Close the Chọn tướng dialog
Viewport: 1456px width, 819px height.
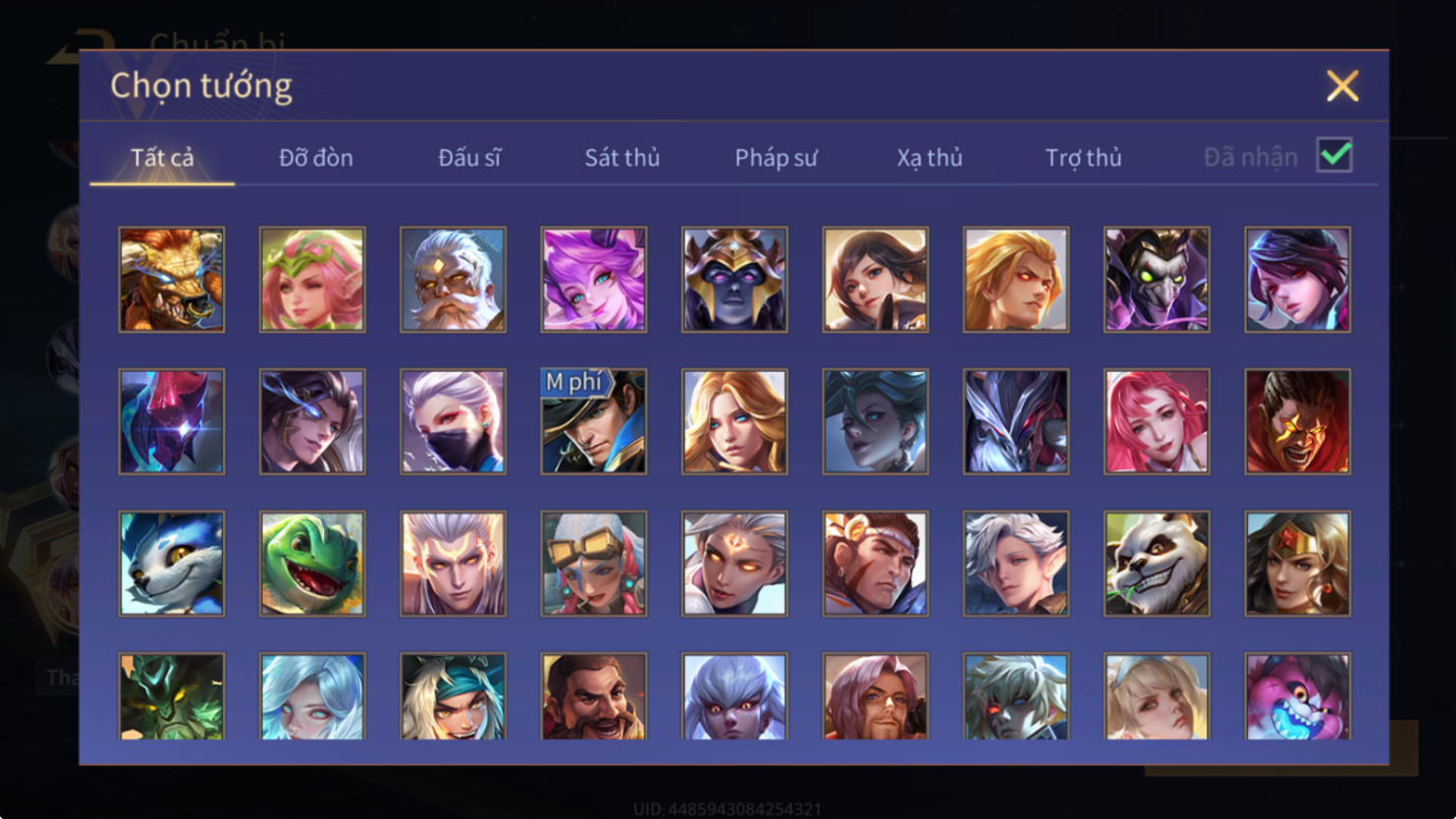[x=1342, y=86]
